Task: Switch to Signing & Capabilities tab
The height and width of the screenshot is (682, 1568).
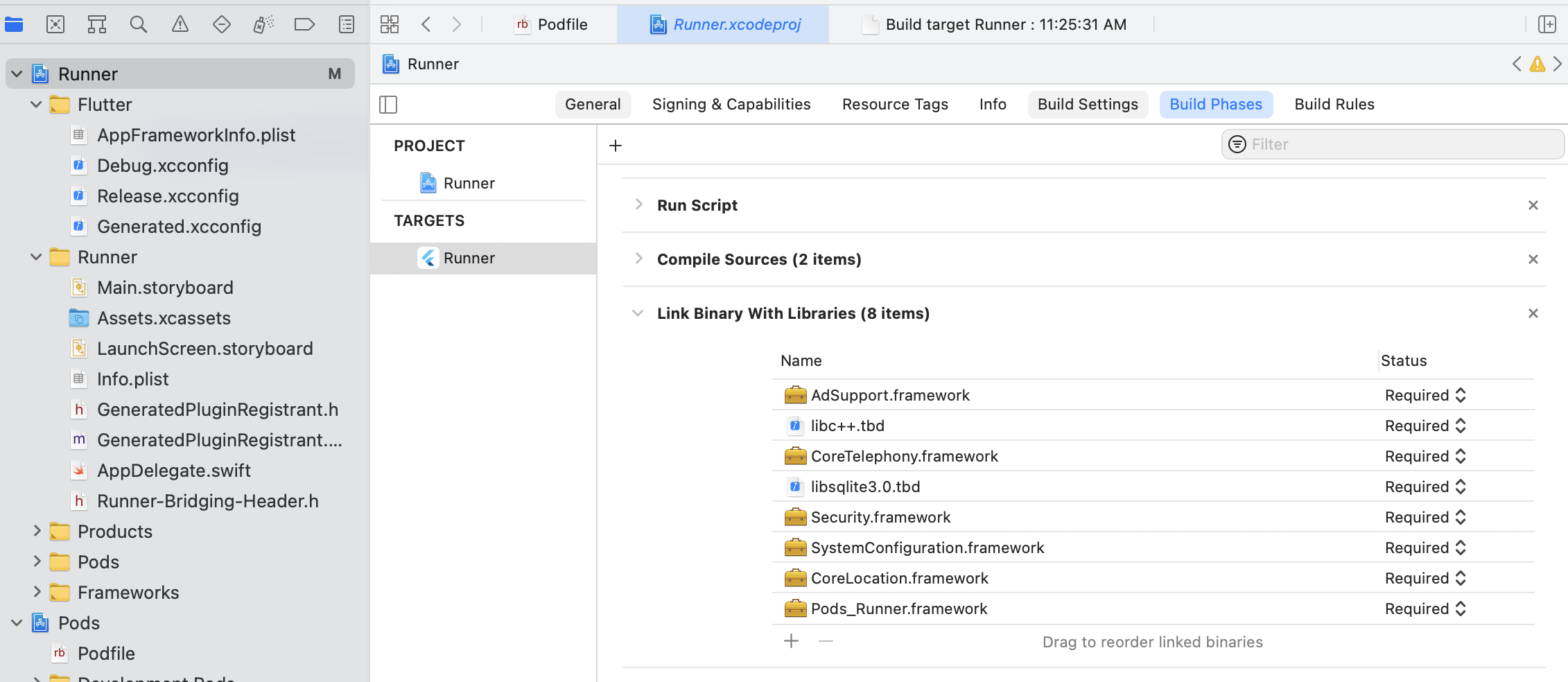Action: point(731,105)
